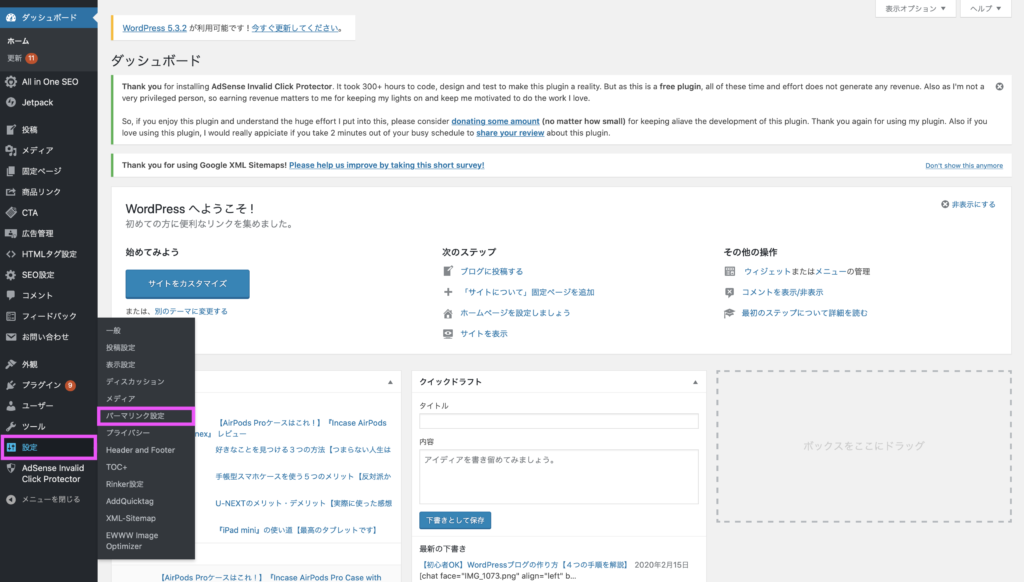Click Don't show this anymore link
1024x582 pixels.
pyautogui.click(x=964, y=166)
